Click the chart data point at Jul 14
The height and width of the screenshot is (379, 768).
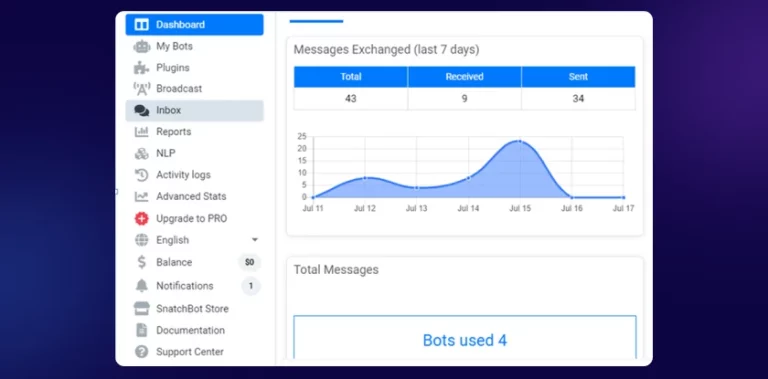[x=468, y=178]
